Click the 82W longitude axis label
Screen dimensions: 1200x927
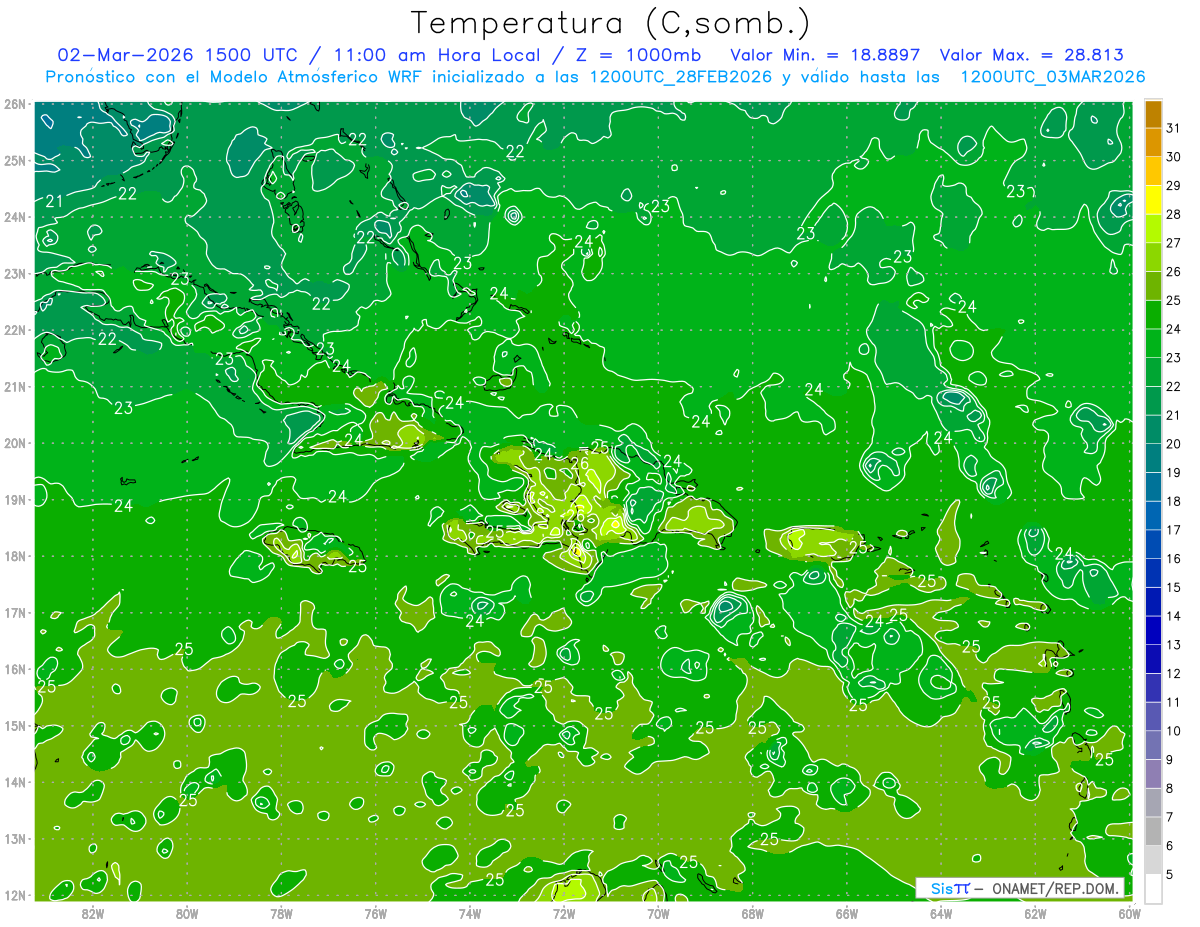tap(93, 913)
